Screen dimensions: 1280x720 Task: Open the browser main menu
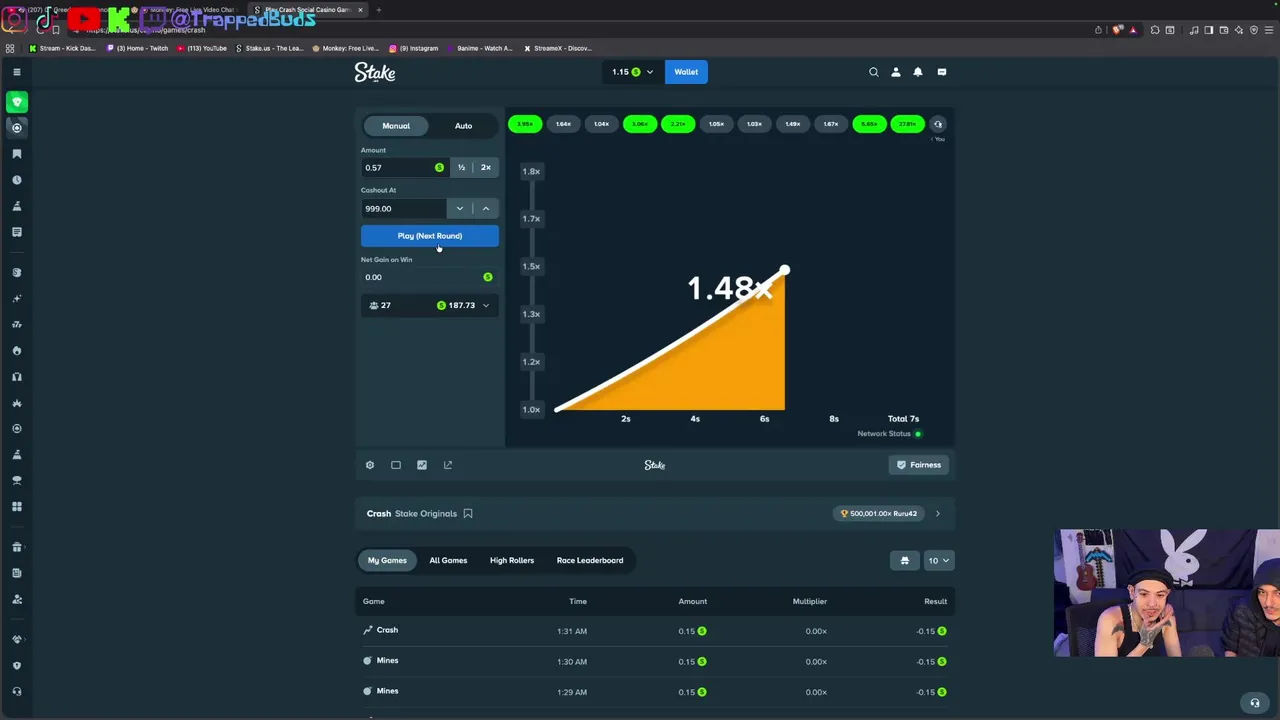pos(1268,30)
